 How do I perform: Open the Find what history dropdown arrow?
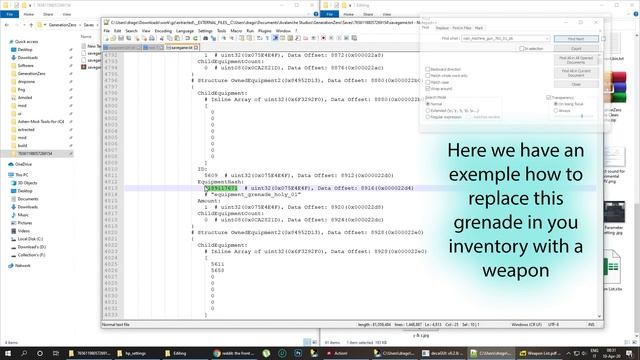547,38
